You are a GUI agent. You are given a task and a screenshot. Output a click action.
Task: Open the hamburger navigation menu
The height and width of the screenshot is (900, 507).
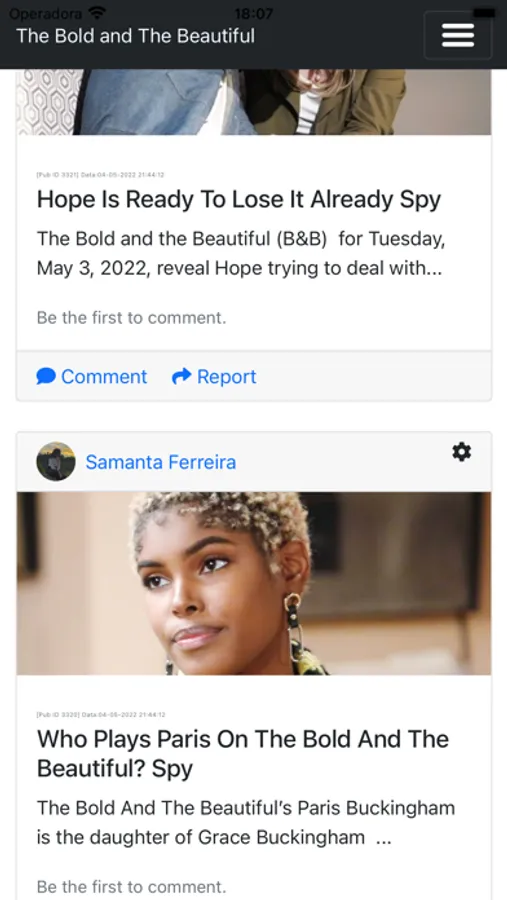click(458, 36)
